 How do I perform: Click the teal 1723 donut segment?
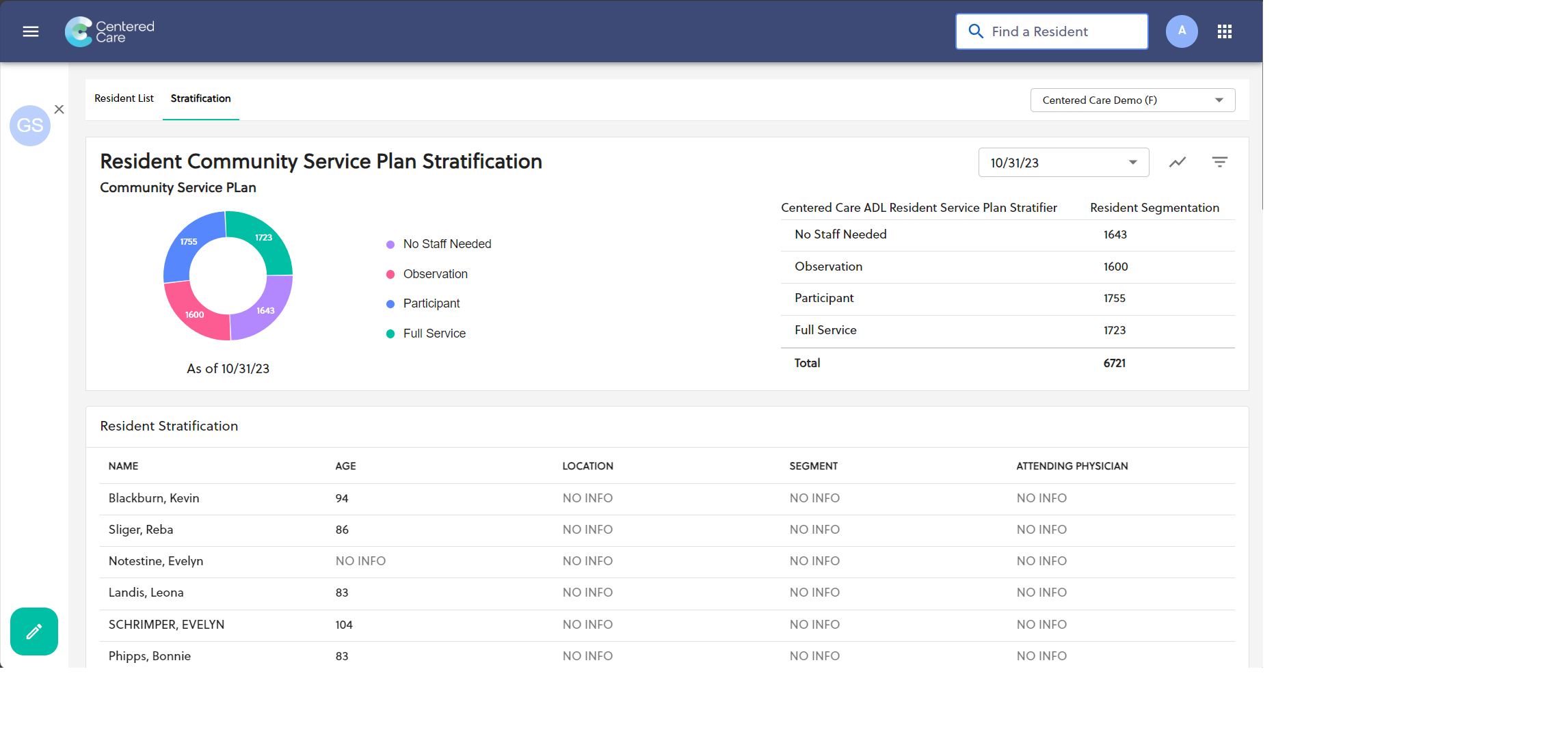263,239
